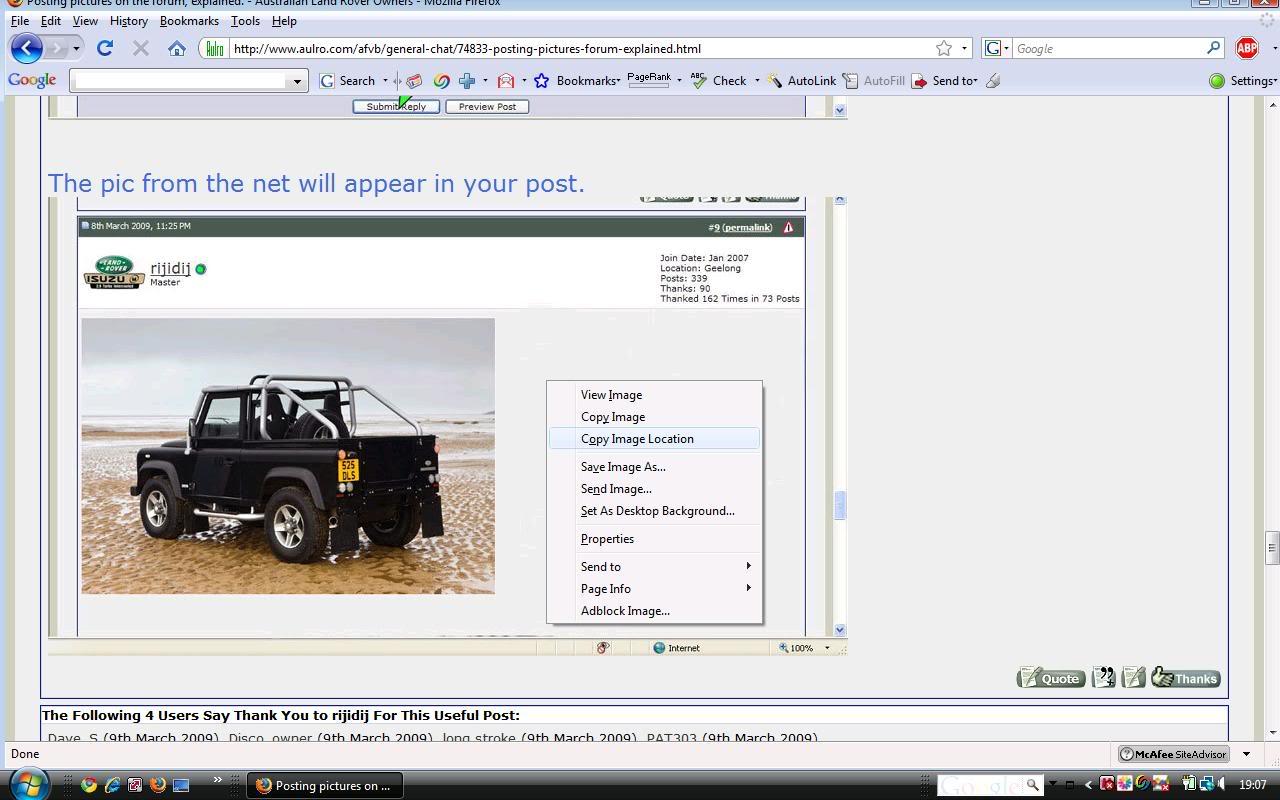Open the rijidij username link

click(x=170, y=268)
